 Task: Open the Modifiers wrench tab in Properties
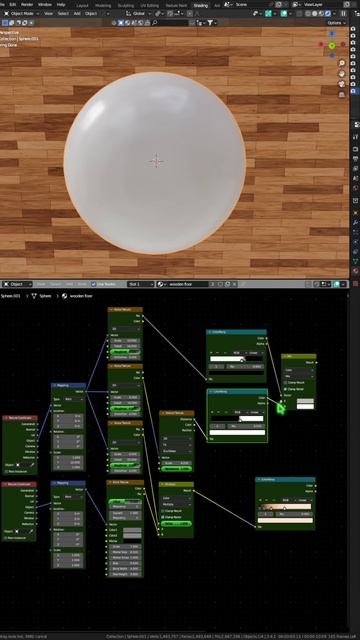point(355,223)
